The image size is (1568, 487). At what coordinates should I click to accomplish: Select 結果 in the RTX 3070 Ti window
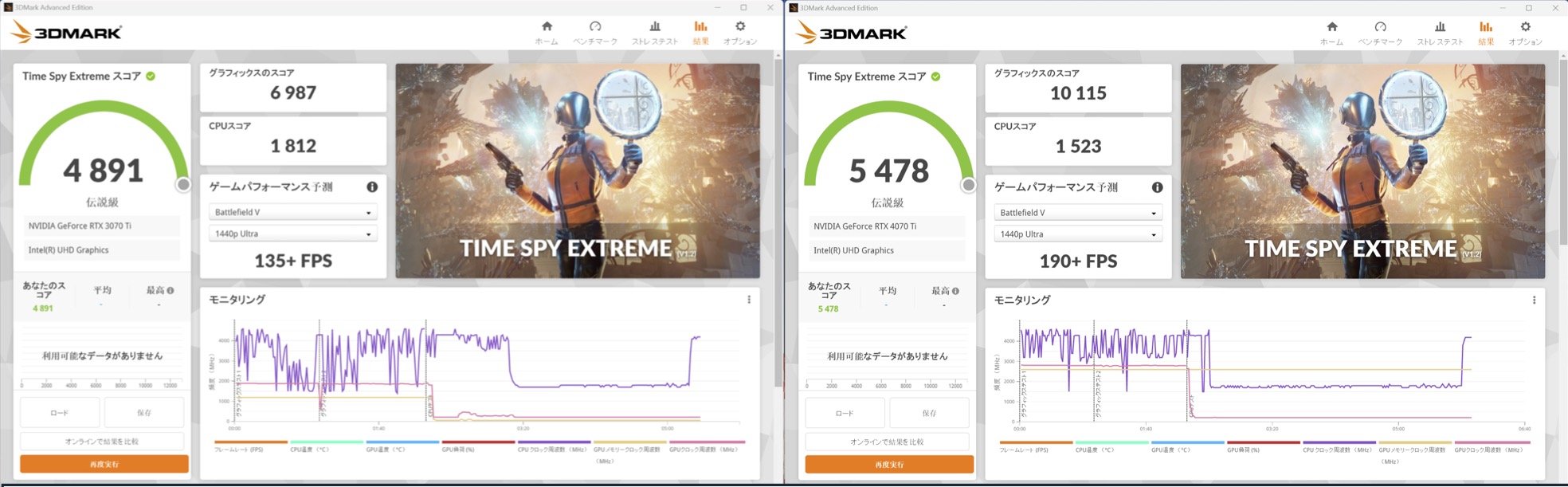(x=701, y=33)
